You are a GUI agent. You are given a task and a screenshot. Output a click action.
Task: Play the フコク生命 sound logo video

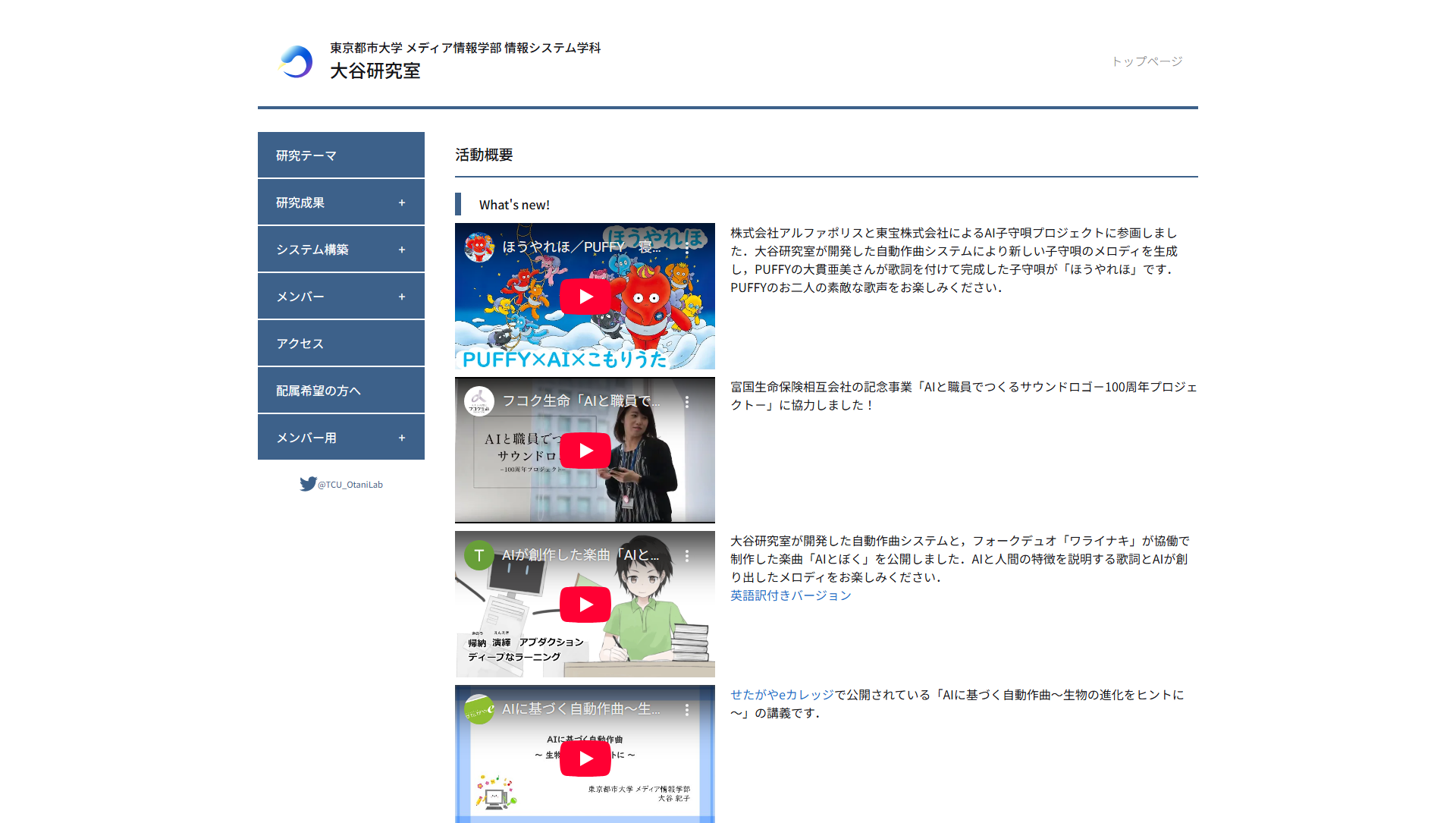coord(585,451)
